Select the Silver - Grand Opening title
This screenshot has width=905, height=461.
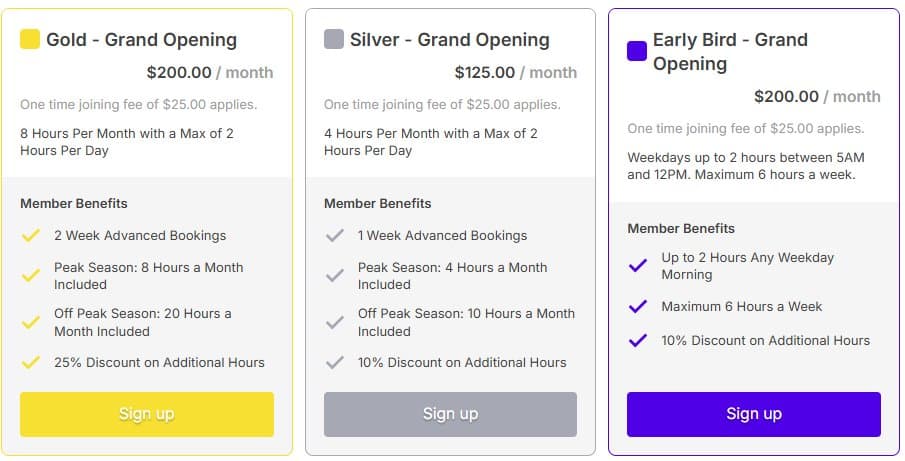pos(449,40)
